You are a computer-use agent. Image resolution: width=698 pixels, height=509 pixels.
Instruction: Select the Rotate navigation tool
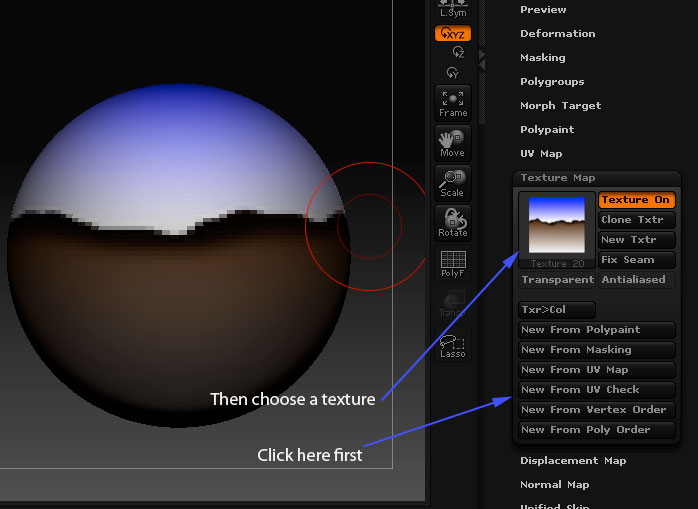coord(453,223)
